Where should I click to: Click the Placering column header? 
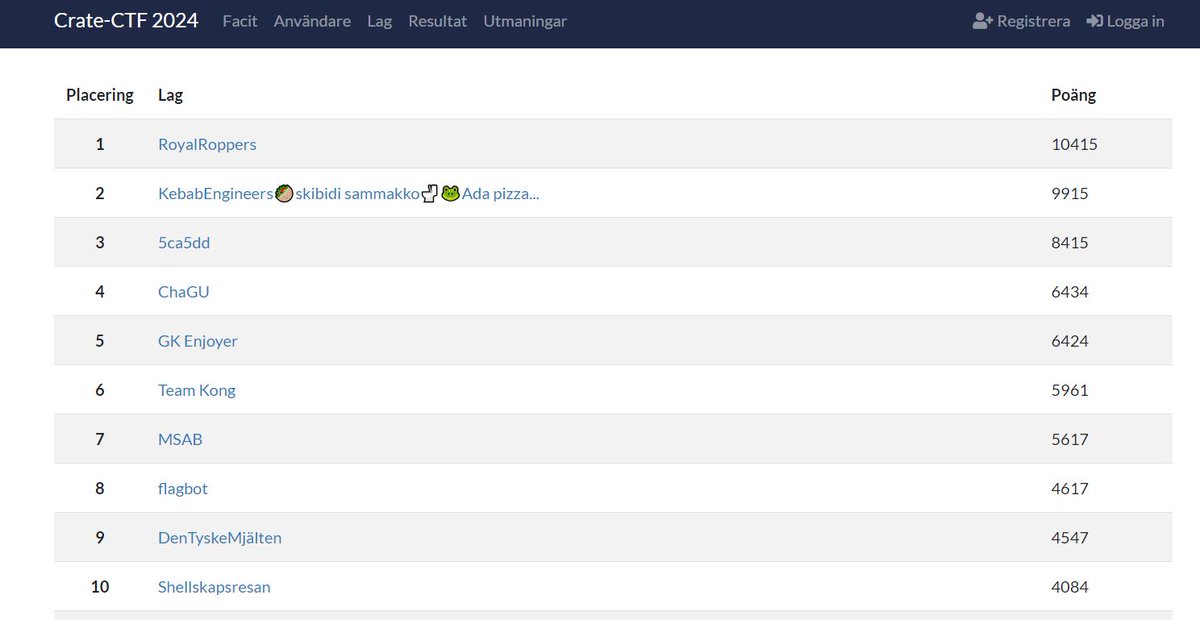tap(100, 95)
